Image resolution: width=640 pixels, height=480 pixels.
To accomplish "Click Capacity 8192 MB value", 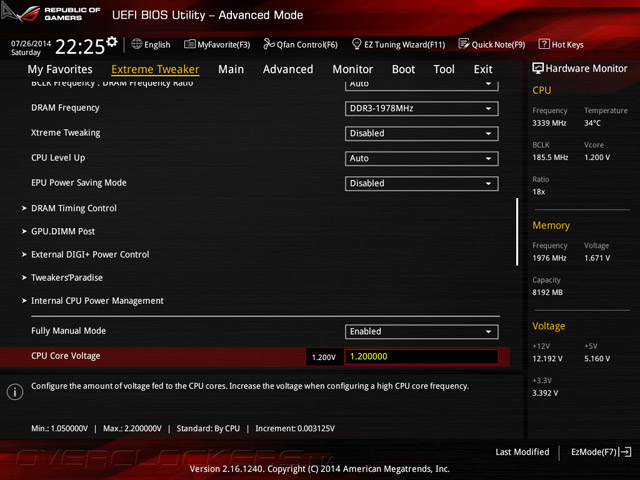I will [547, 292].
